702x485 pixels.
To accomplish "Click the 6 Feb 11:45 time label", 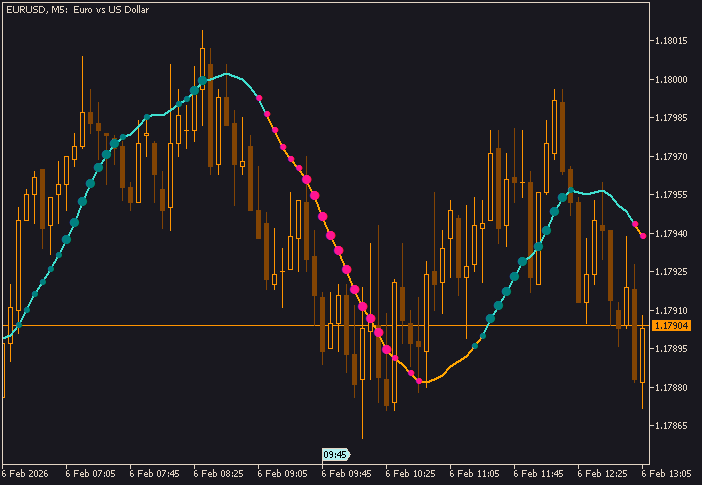I will 538,474.
